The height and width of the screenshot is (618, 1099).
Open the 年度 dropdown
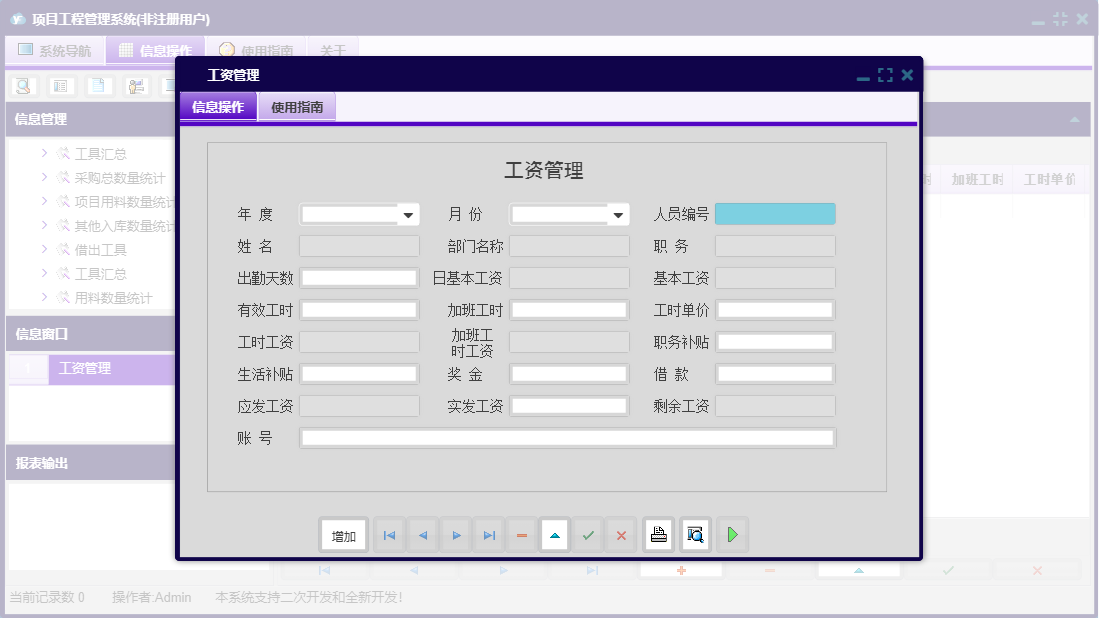click(x=406, y=213)
